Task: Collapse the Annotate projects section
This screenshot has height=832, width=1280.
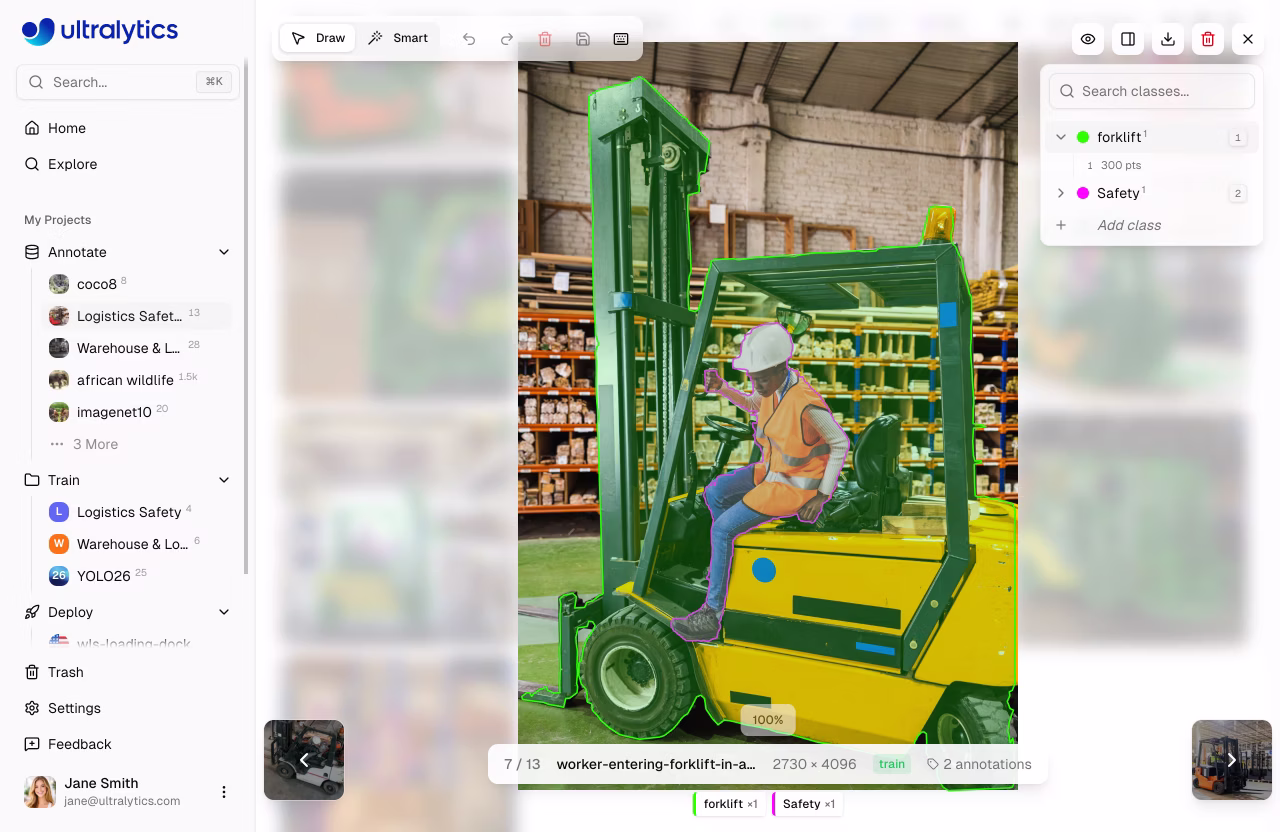Action: coord(224,252)
